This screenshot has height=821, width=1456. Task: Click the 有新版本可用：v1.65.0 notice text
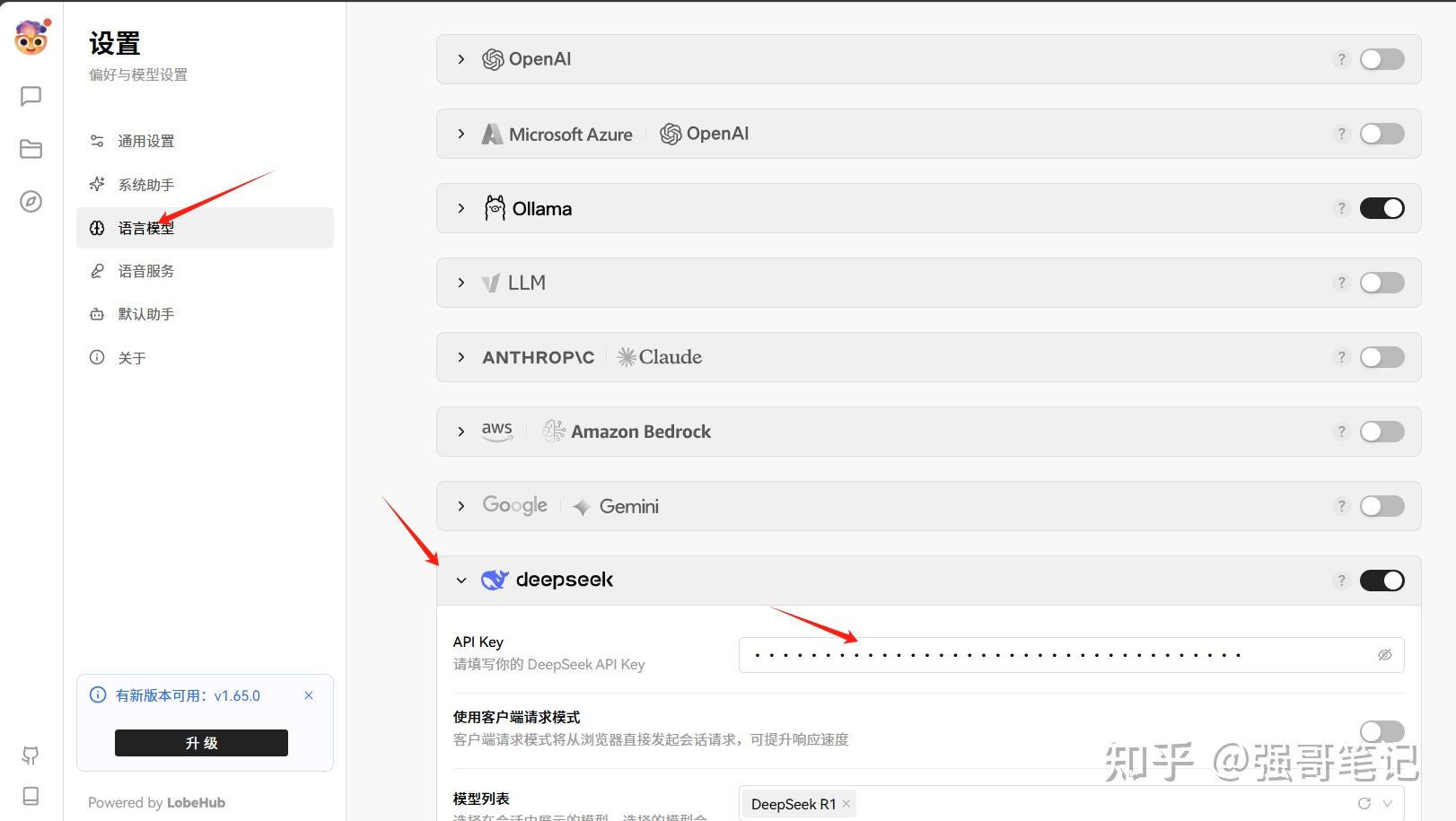pos(188,695)
